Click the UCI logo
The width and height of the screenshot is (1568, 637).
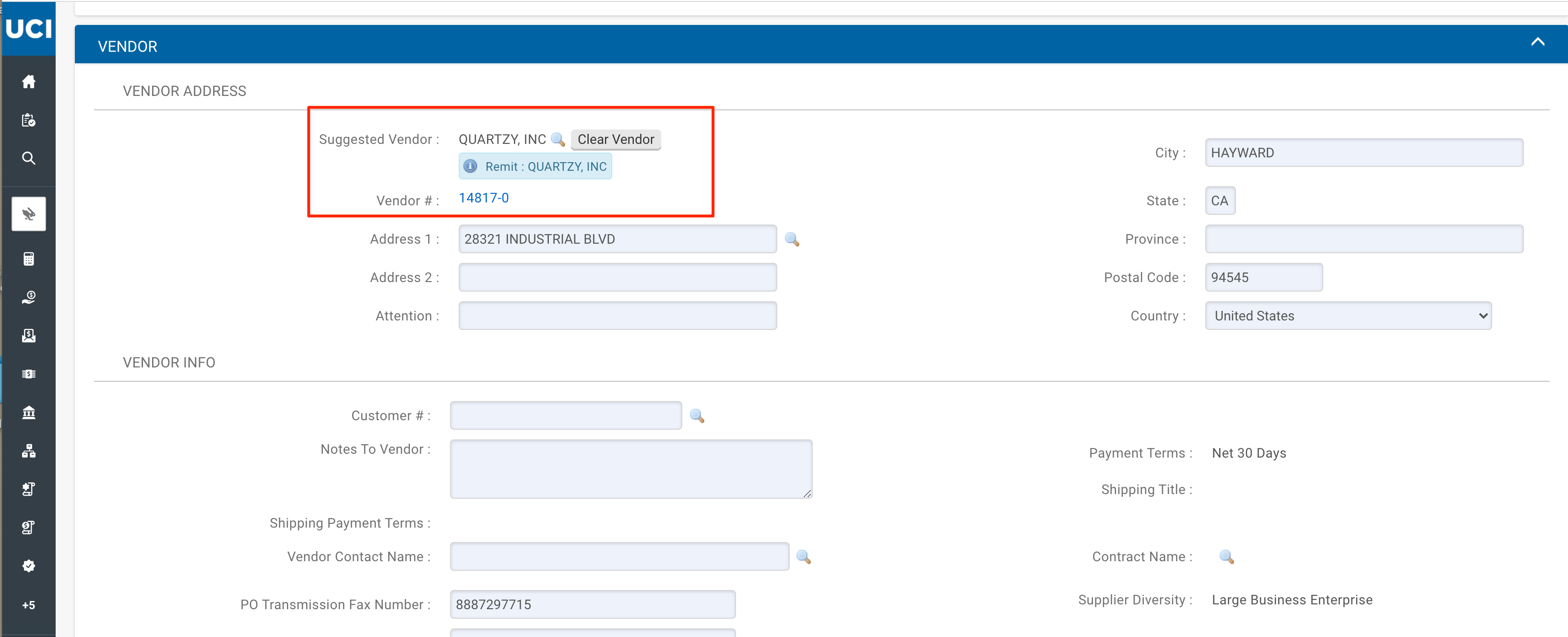29,29
